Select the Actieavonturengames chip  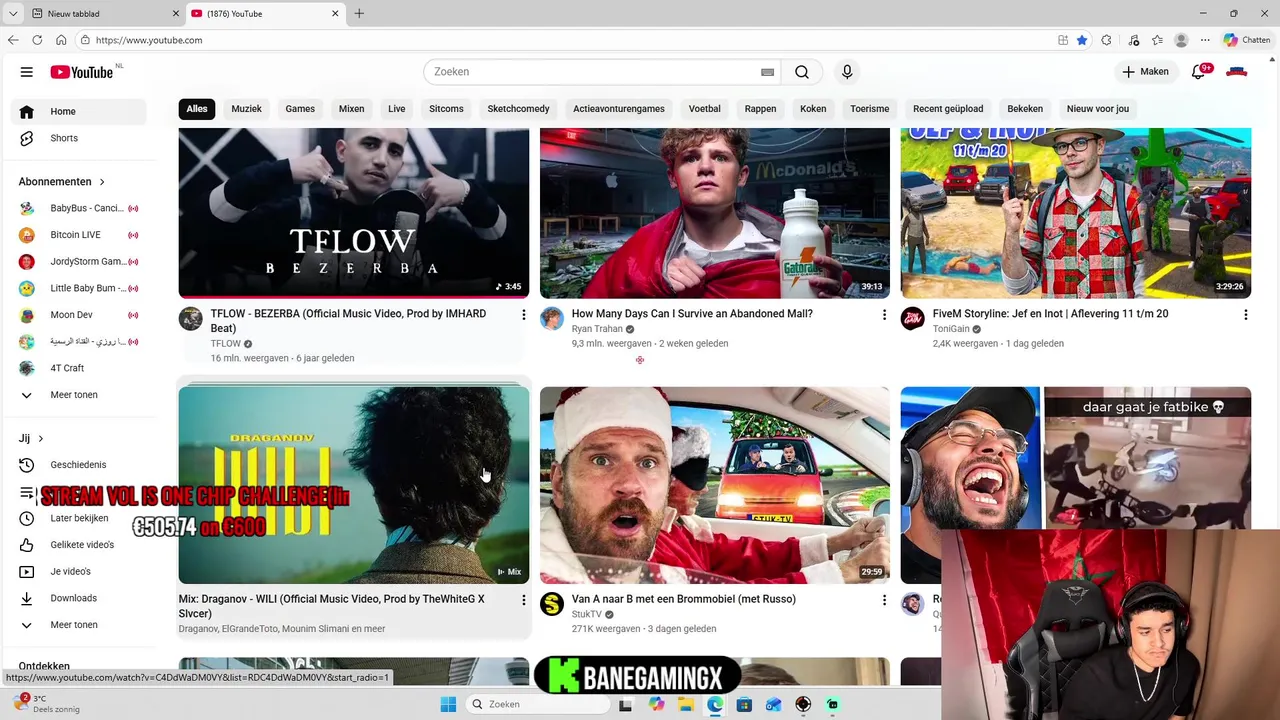coord(619,109)
